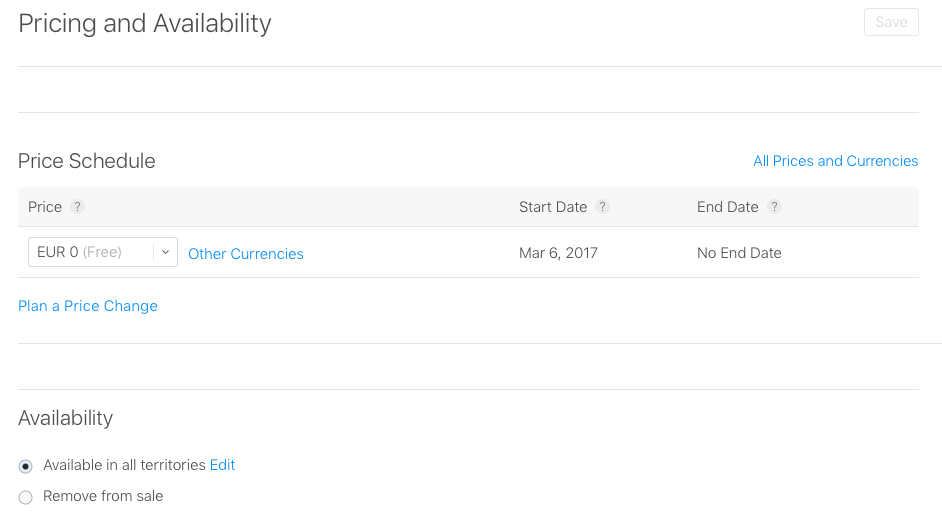
Task: Click the chevron arrow in price selector
Action: coord(165,252)
